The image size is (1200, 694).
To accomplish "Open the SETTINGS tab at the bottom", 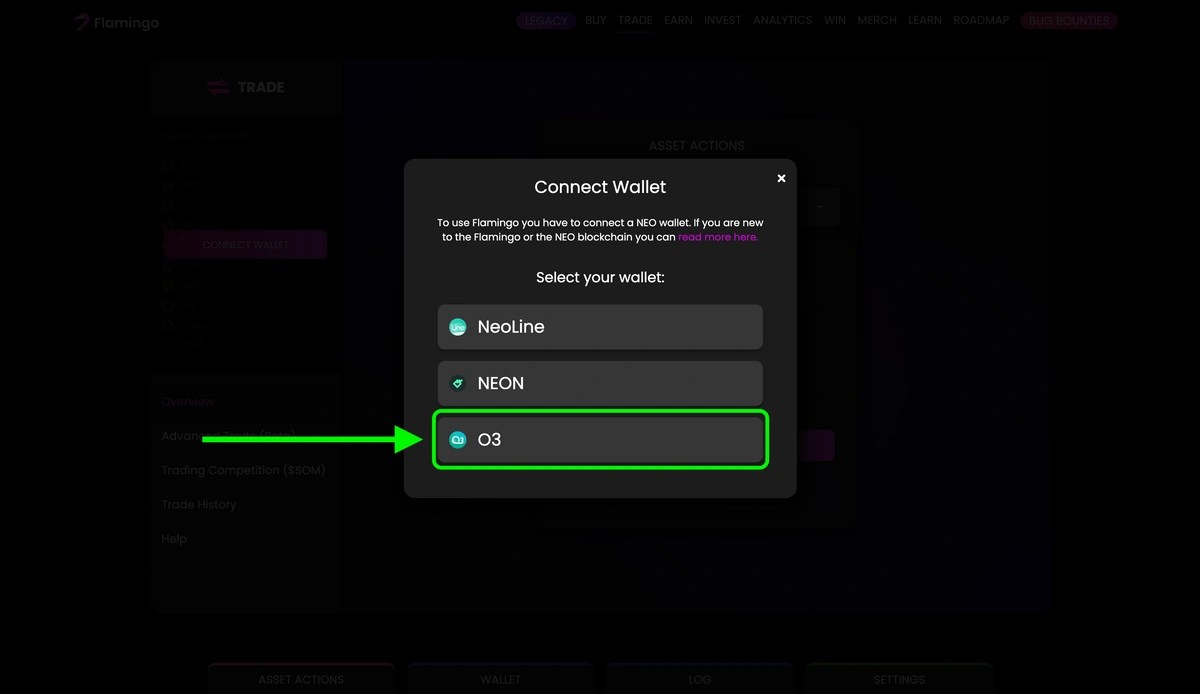I will point(899,679).
